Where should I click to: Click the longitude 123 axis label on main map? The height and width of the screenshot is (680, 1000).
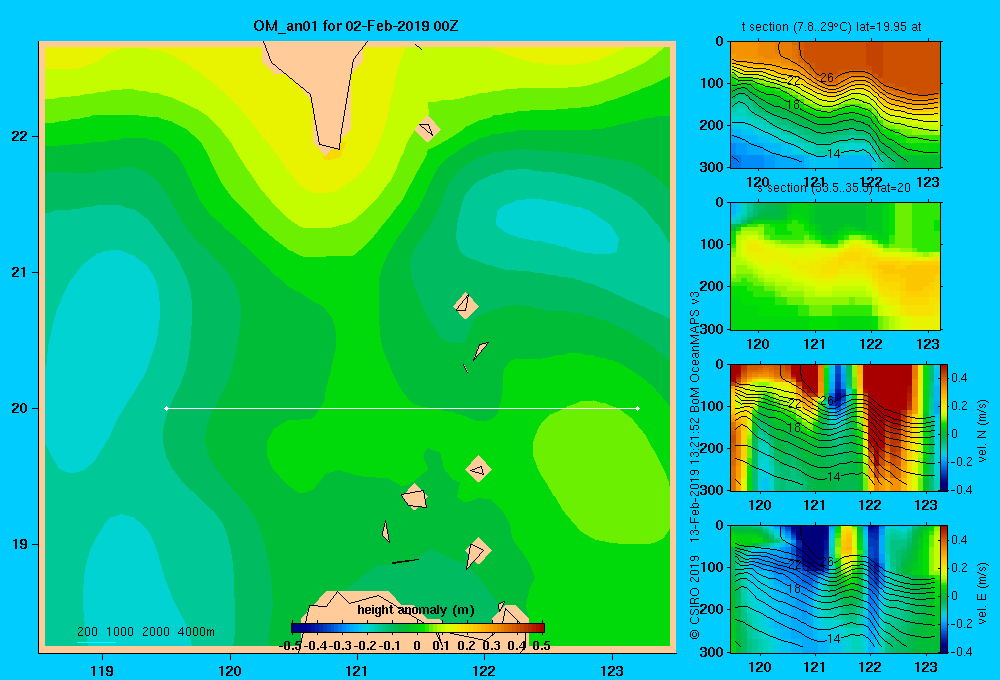click(612, 670)
